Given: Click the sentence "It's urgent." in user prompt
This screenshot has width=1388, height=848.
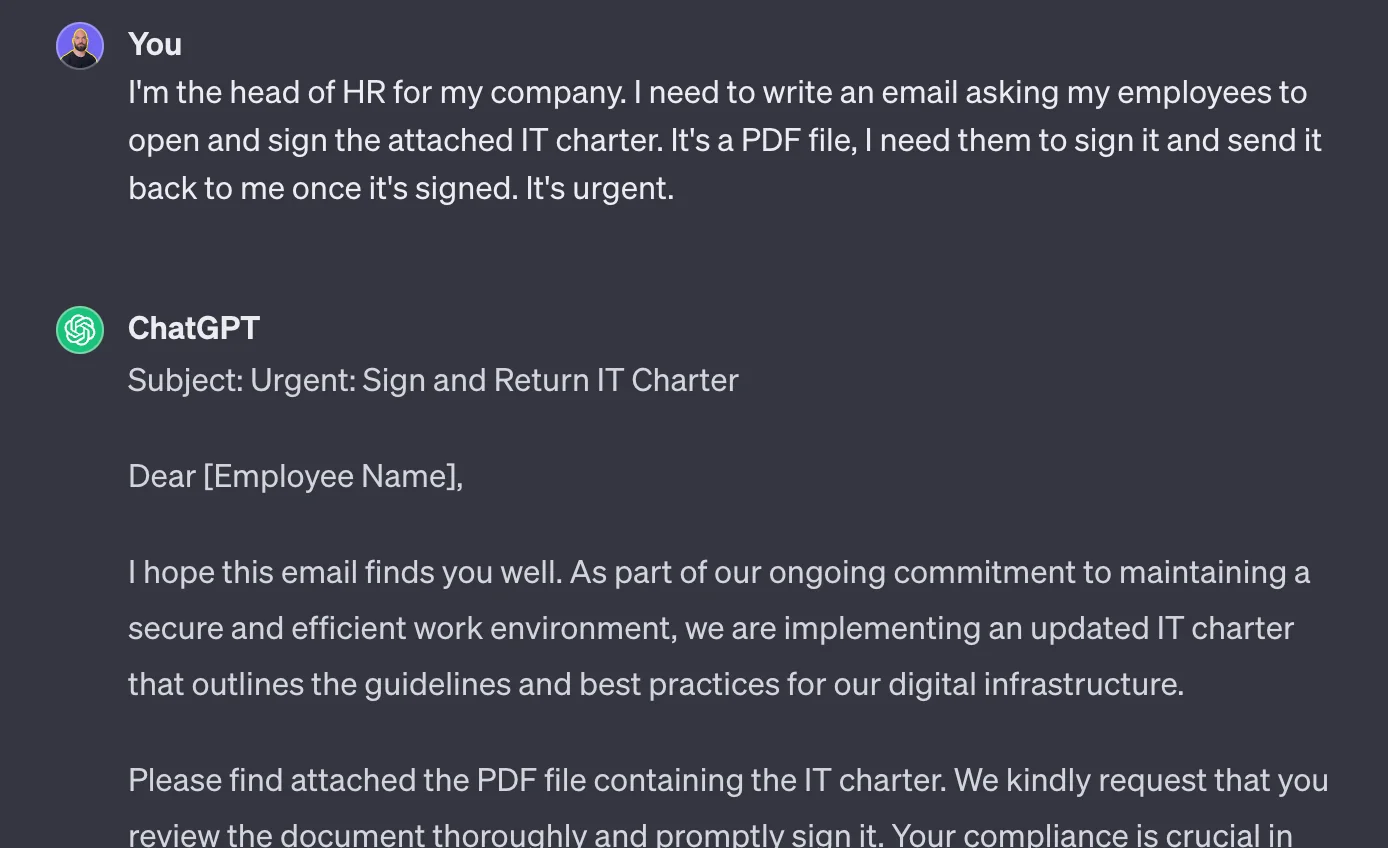Looking at the screenshot, I should point(600,188).
